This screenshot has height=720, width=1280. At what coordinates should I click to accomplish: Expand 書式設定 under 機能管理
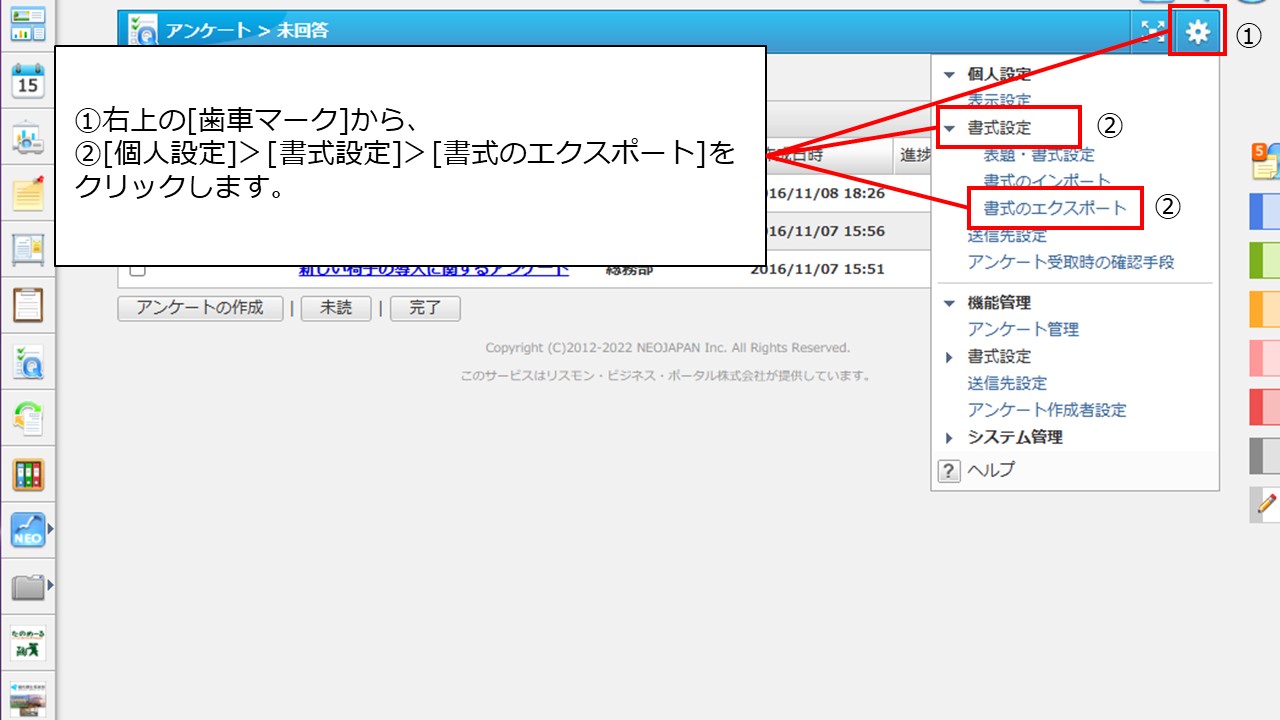pyautogui.click(x=949, y=357)
